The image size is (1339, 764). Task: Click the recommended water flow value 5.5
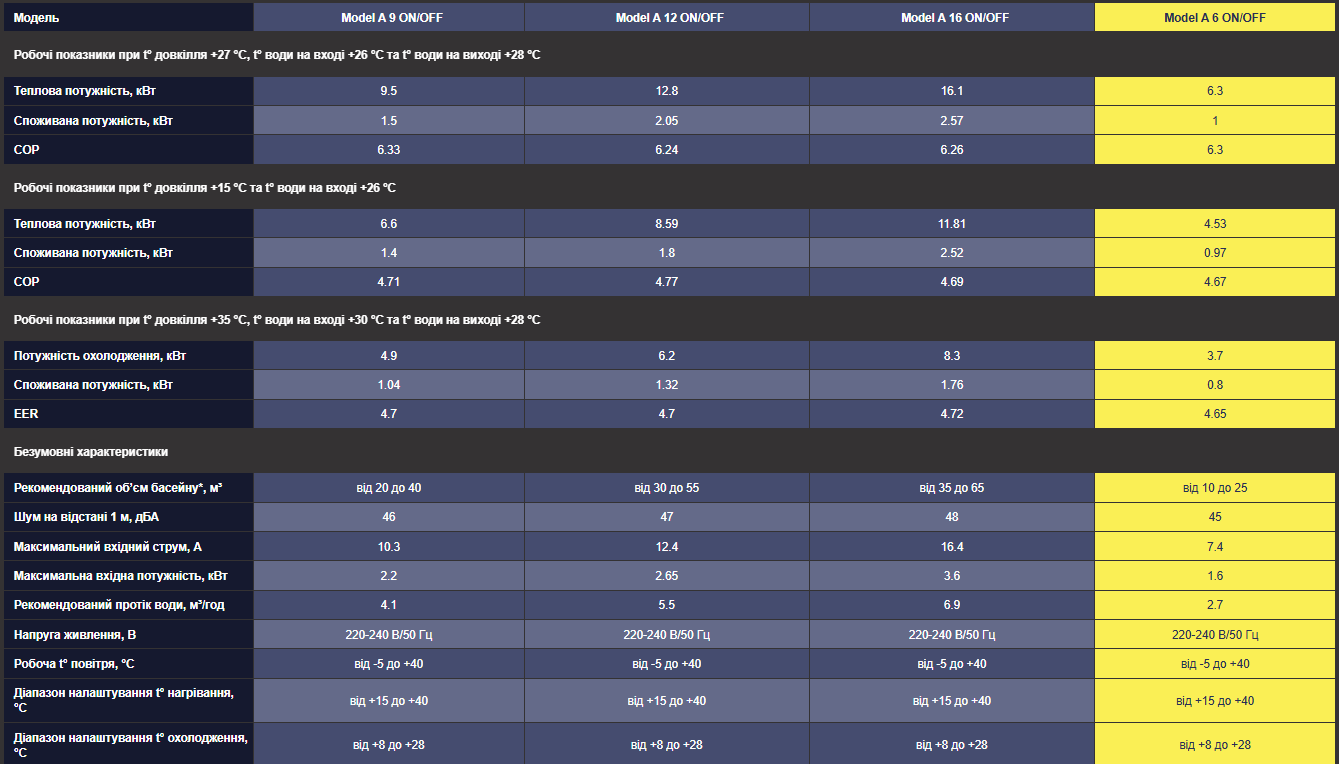tap(667, 605)
